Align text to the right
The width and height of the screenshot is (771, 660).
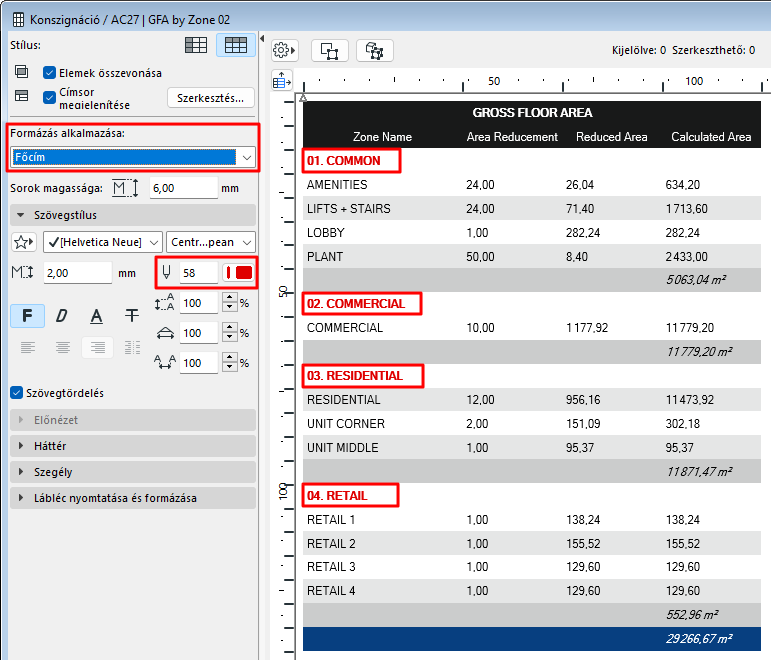pyautogui.click(x=96, y=348)
